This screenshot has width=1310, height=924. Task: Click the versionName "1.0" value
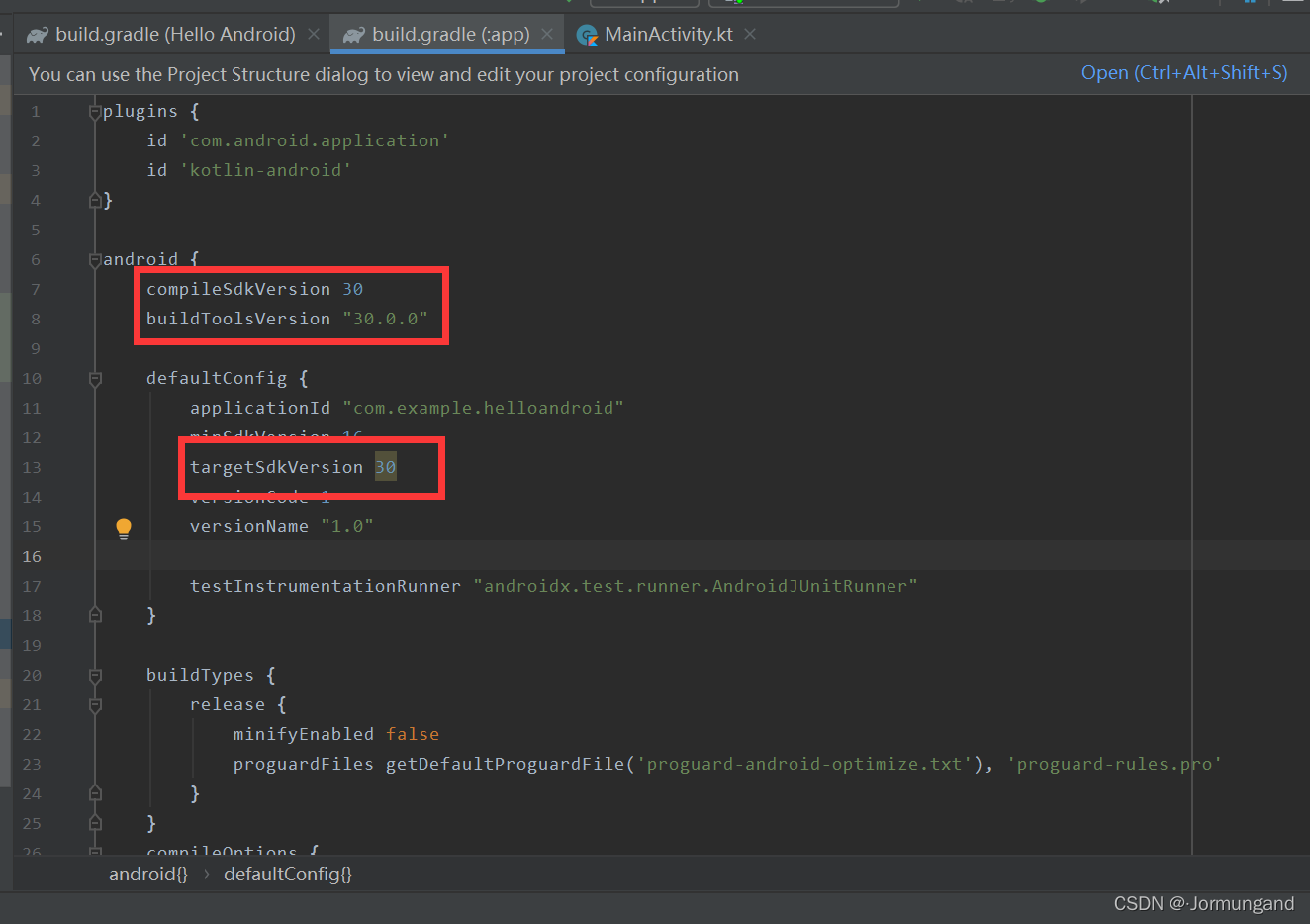pyautogui.click(x=347, y=526)
